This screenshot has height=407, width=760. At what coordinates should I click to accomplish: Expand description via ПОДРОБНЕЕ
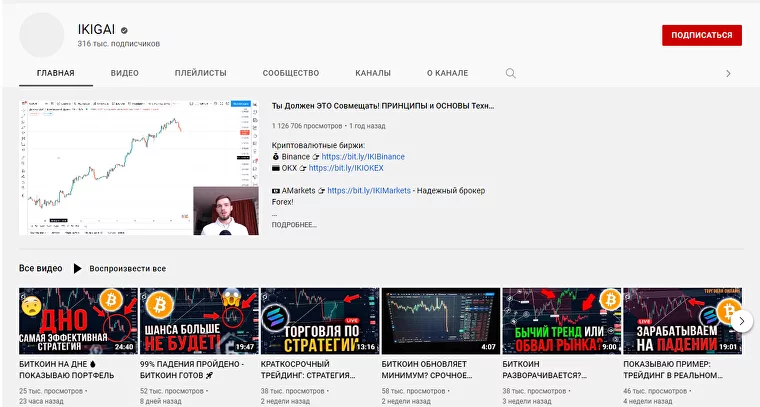tap(294, 225)
